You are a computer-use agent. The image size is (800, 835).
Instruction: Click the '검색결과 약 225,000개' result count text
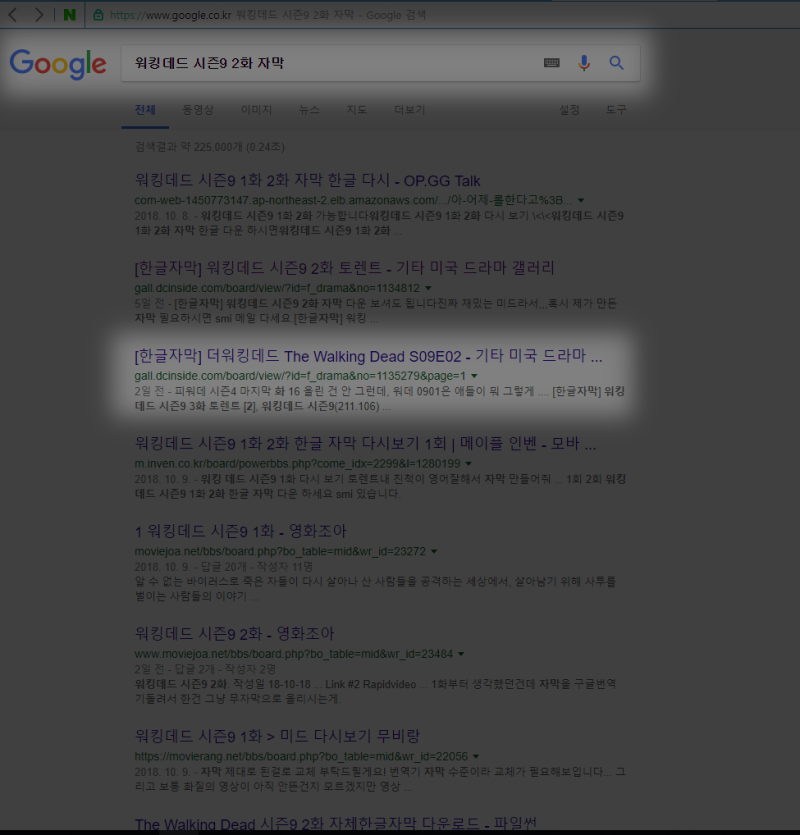[x=209, y=147]
